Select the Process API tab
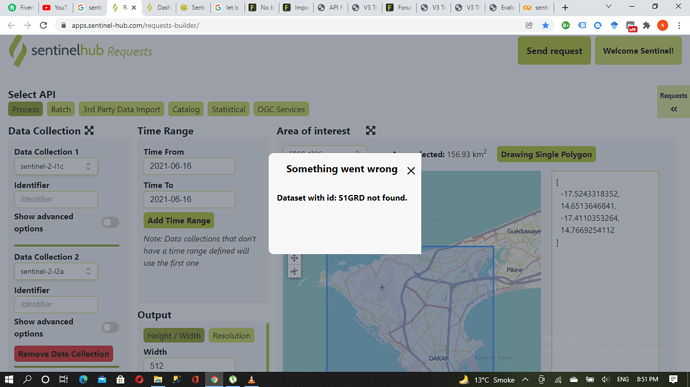 tap(26, 109)
